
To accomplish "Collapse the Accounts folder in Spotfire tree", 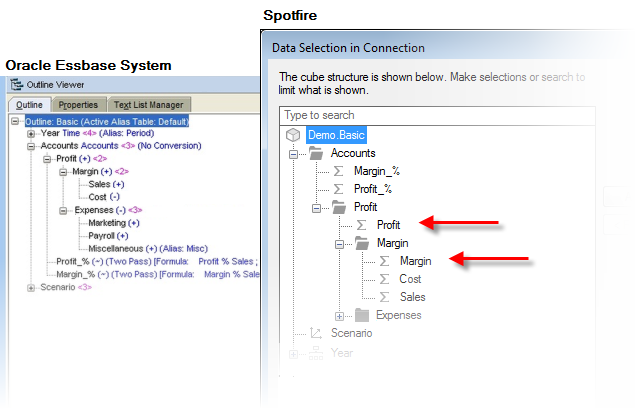I will pyautogui.click(x=293, y=154).
